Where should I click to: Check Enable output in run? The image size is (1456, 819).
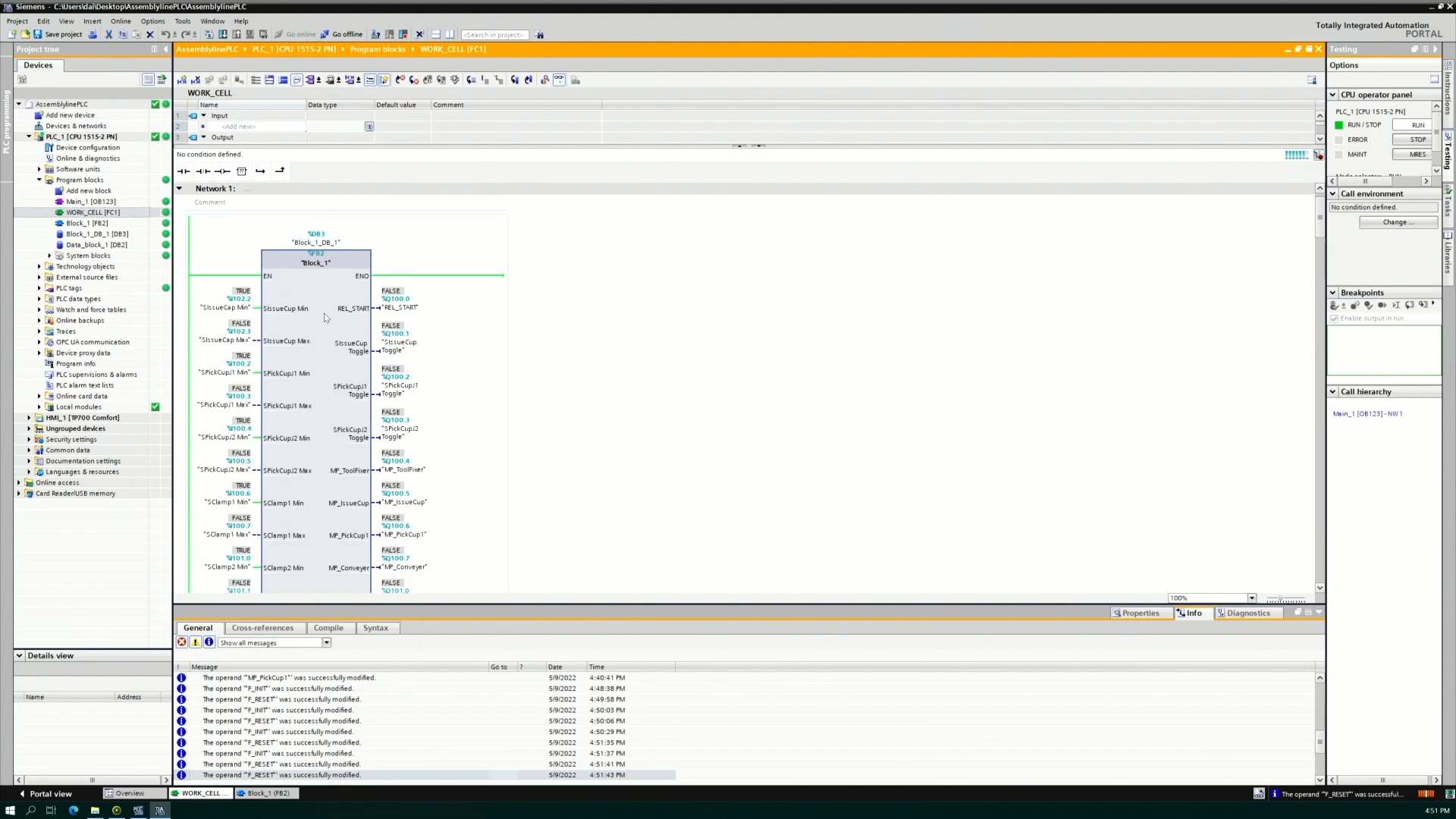point(1335,318)
